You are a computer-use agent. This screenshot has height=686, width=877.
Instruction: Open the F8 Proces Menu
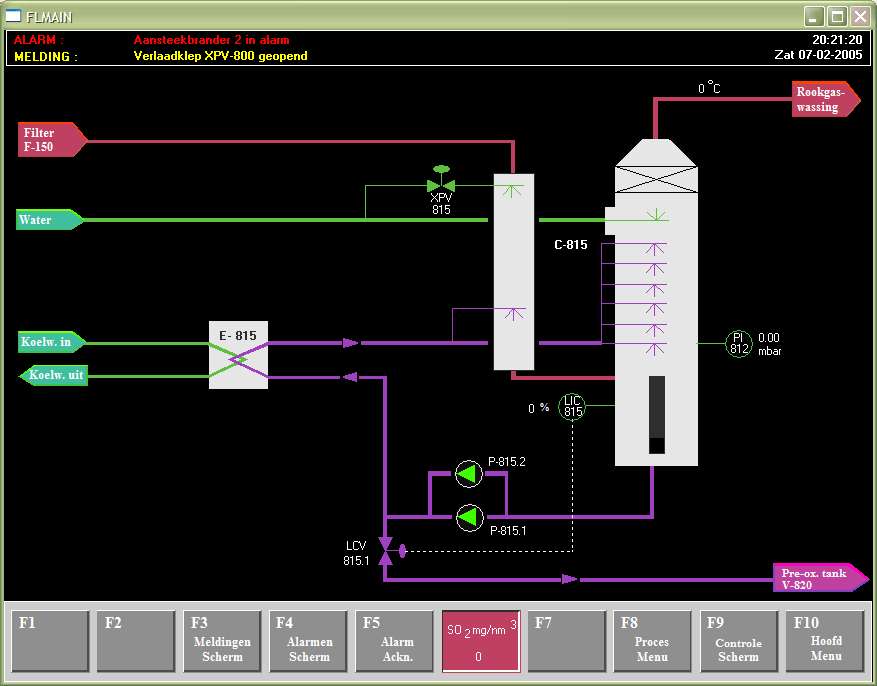pos(653,641)
